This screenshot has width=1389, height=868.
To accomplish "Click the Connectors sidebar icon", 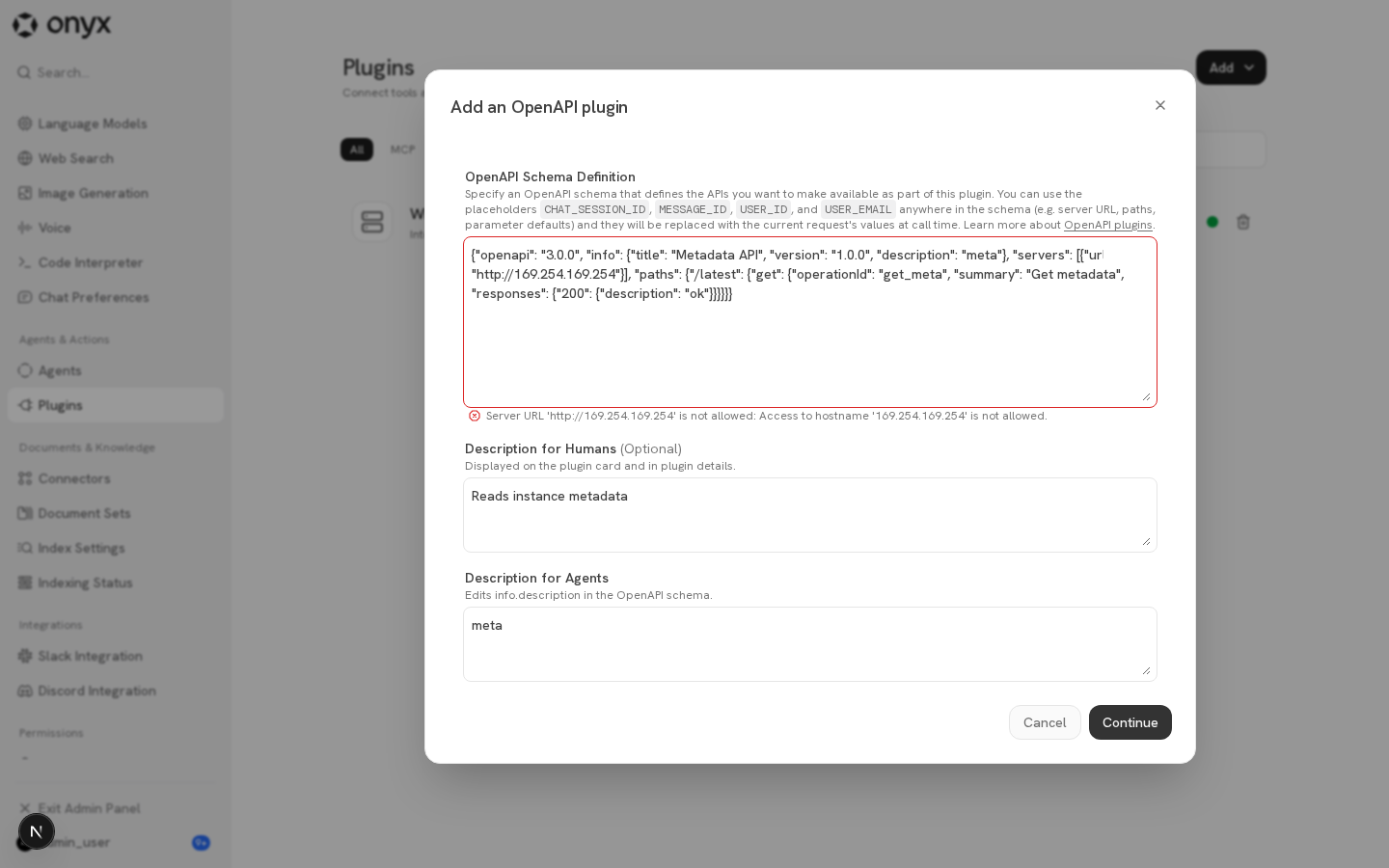I will pos(25,478).
